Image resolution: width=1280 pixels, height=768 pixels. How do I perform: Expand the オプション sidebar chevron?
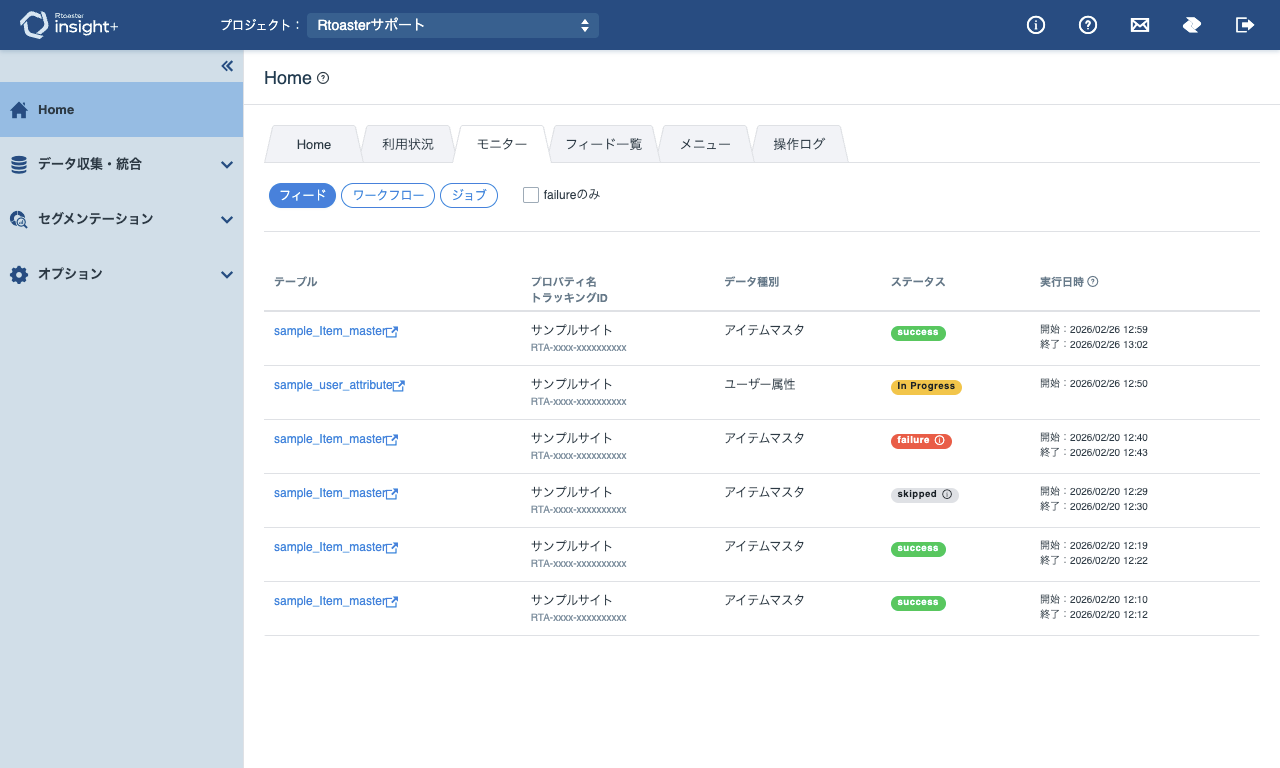[227, 274]
